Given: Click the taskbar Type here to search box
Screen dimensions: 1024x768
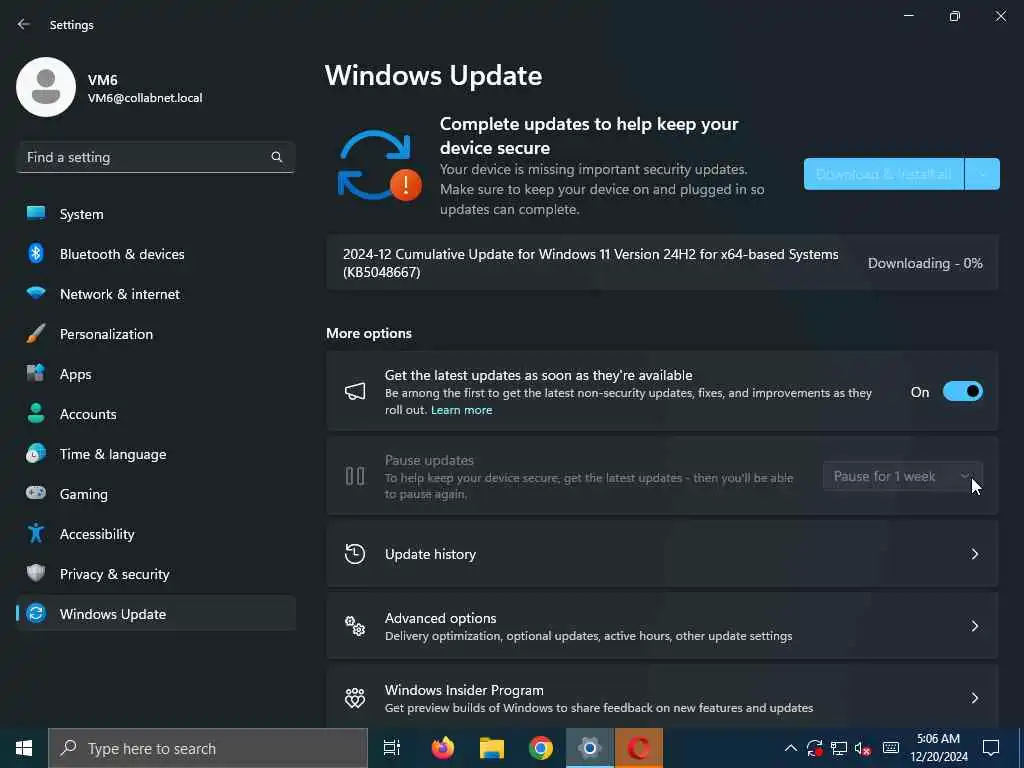Looking at the screenshot, I should click(x=208, y=748).
